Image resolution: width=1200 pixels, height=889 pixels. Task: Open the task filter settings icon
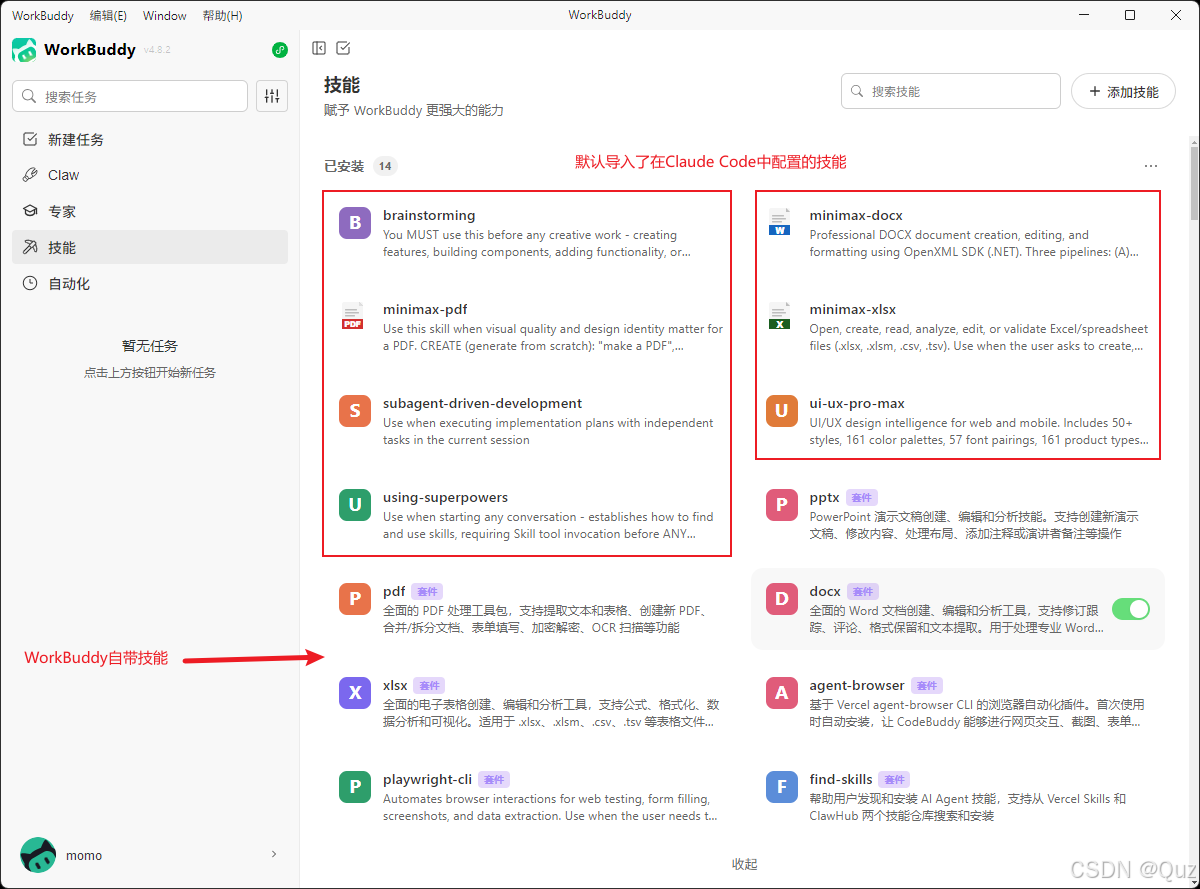[272, 96]
